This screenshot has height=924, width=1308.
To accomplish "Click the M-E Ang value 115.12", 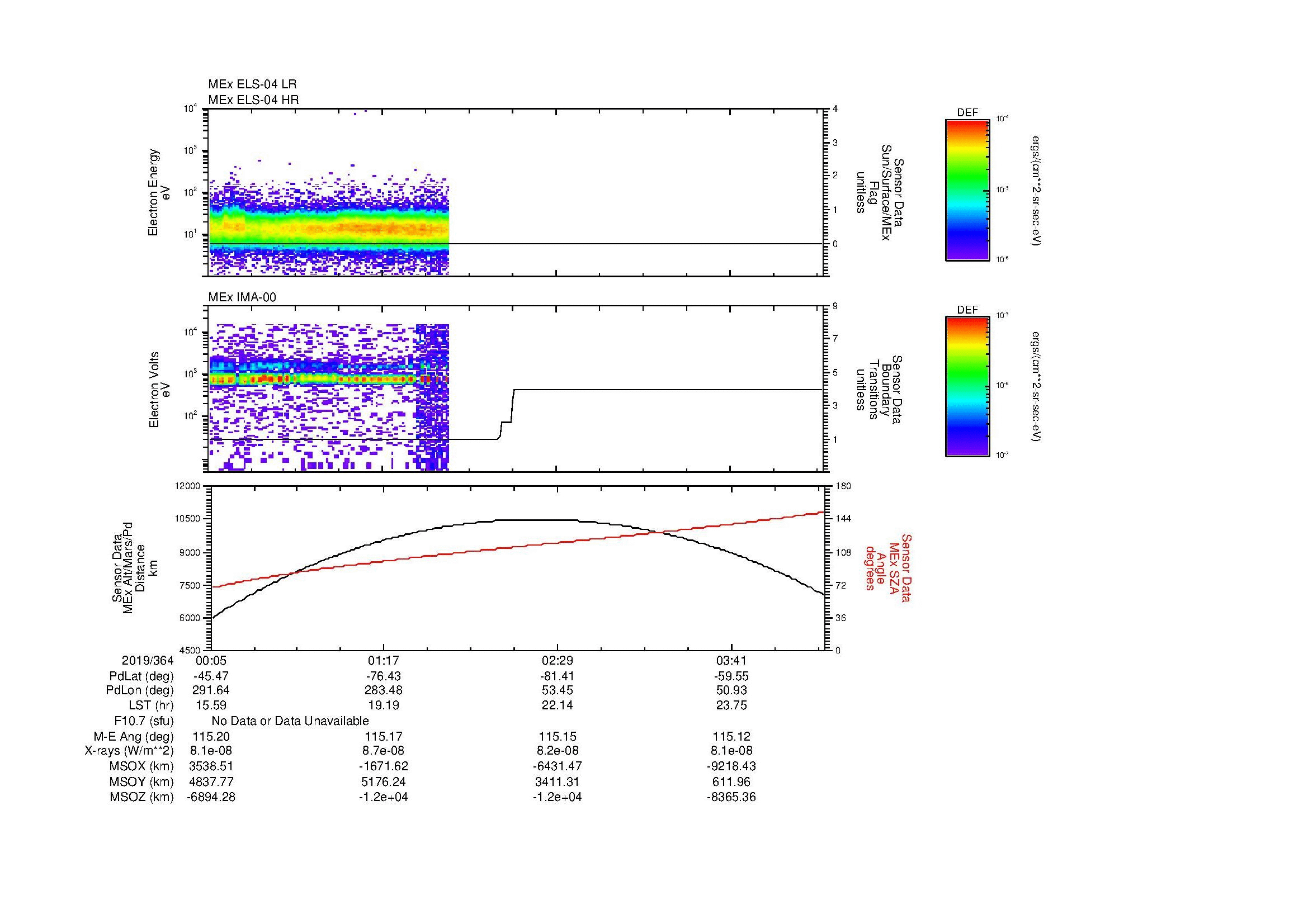I will point(731,737).
